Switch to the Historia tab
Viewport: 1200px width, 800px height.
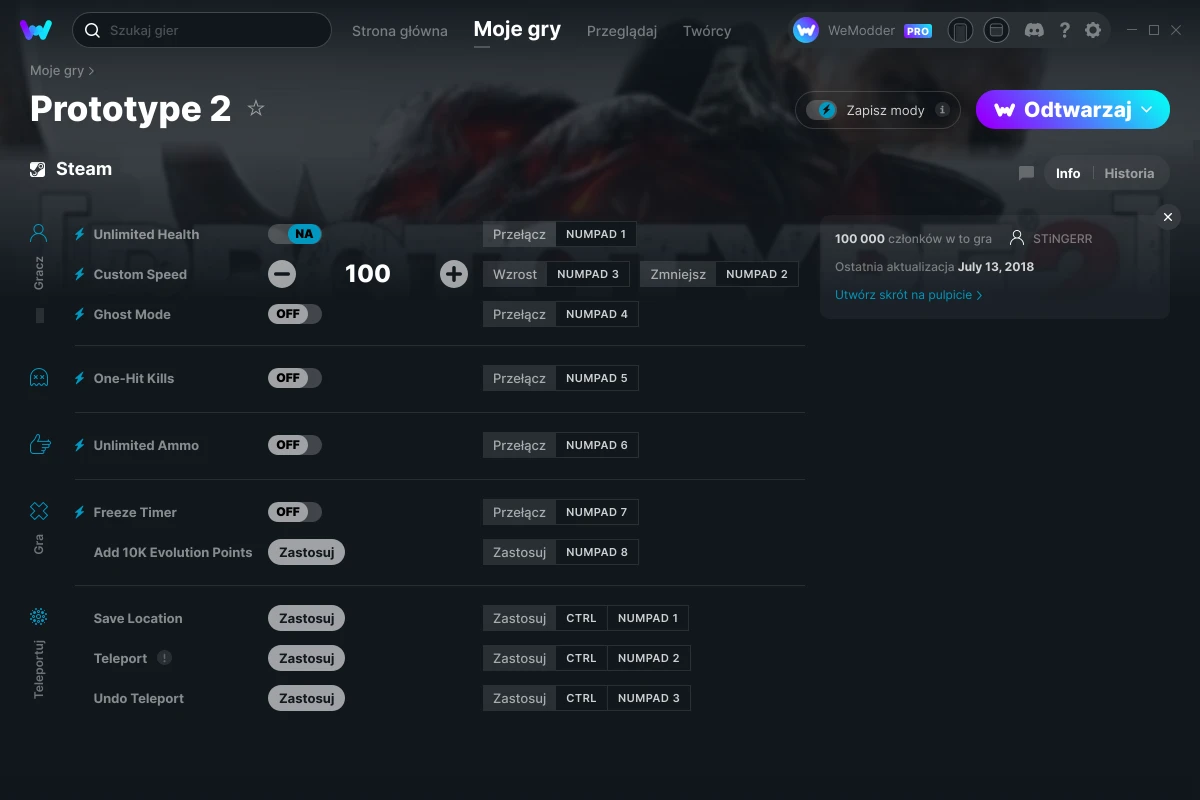pyautogui.click(x=1129, y=173)
